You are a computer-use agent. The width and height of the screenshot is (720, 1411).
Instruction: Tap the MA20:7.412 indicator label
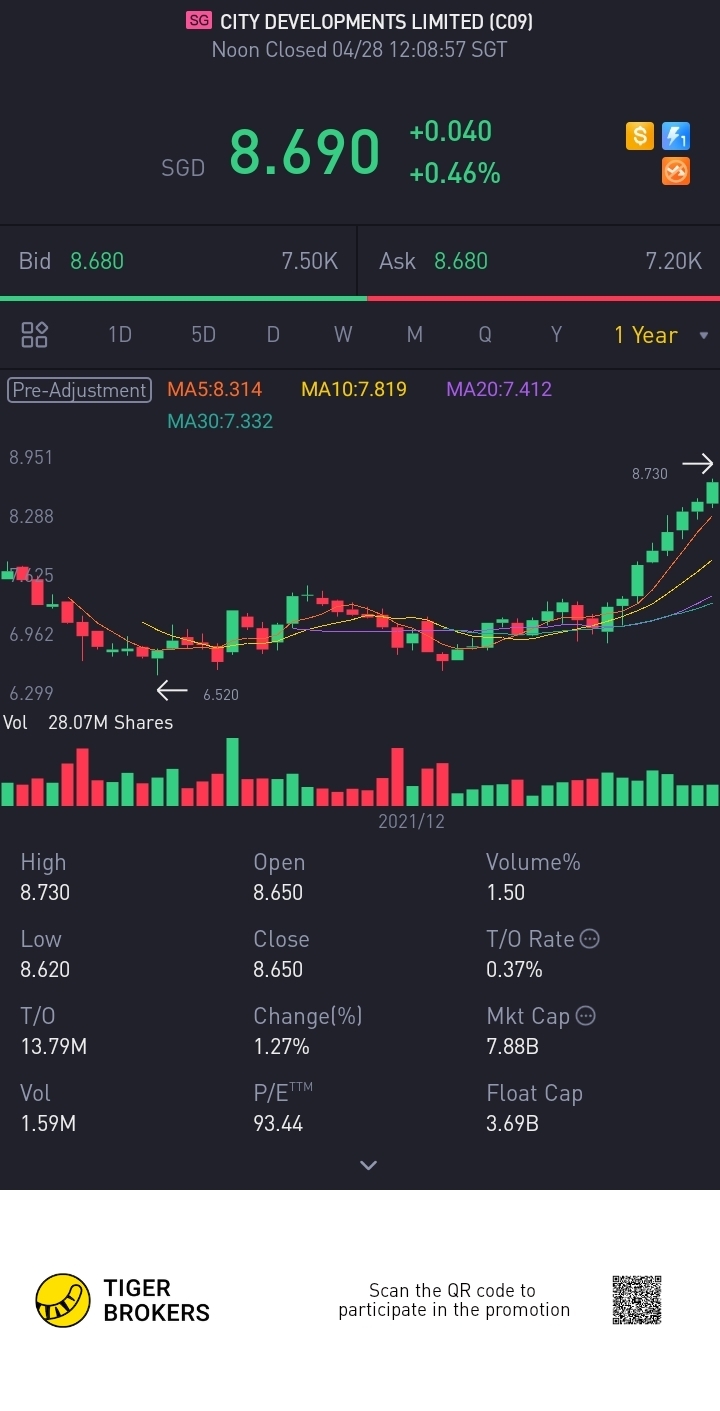pyautogui.click(x=499, y=389)
